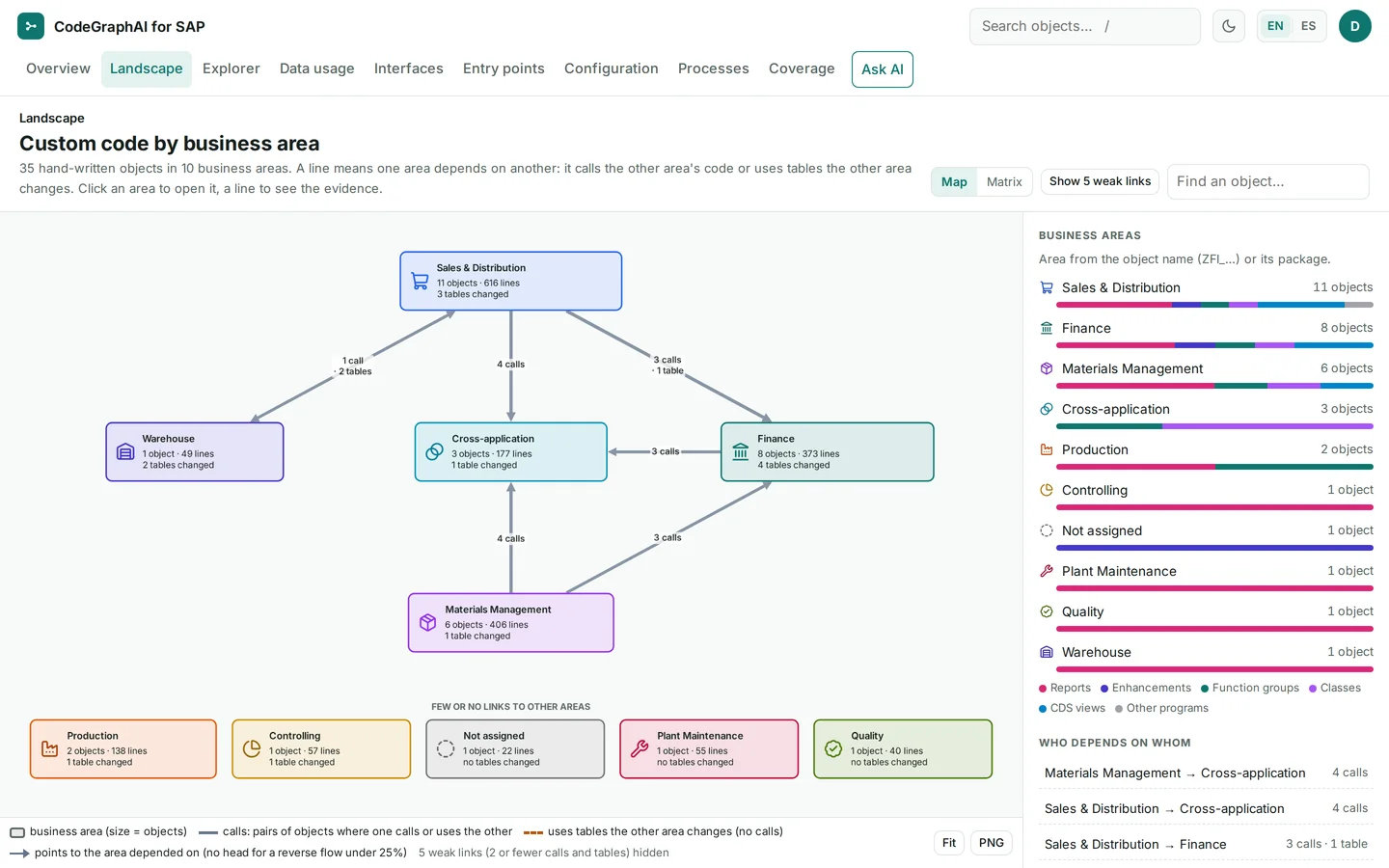Focus the Search objects field
The height and width of the screenshot is (868, 1389).
1085,26
